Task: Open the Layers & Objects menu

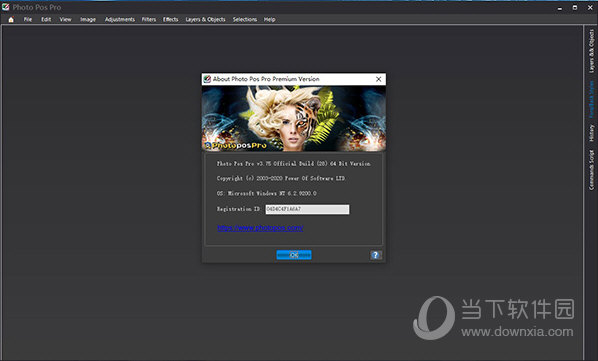Action: point(206,19)
